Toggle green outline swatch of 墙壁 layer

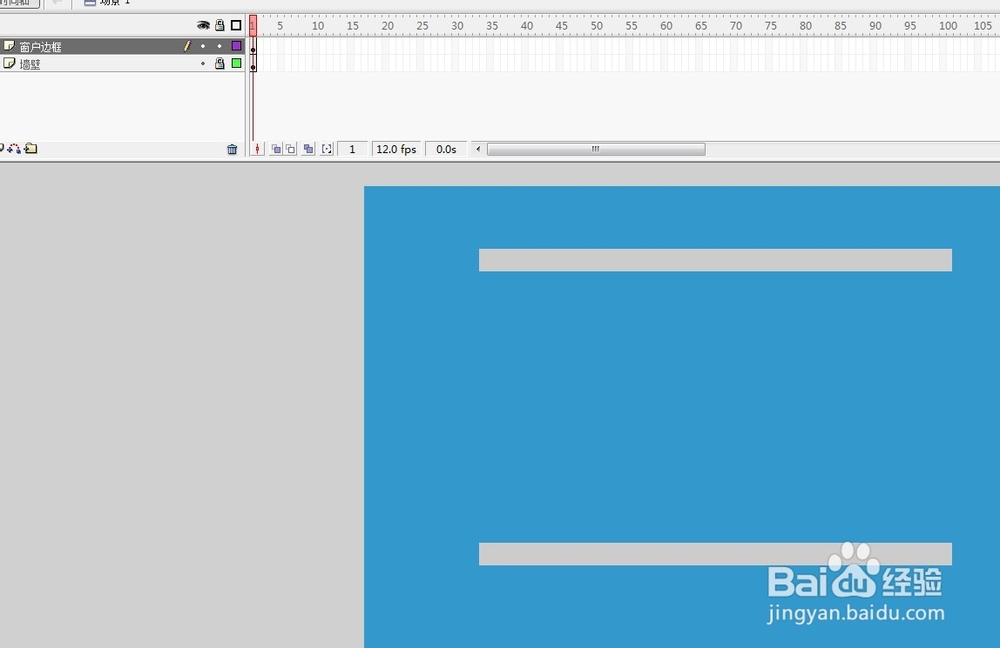point(236,63)
